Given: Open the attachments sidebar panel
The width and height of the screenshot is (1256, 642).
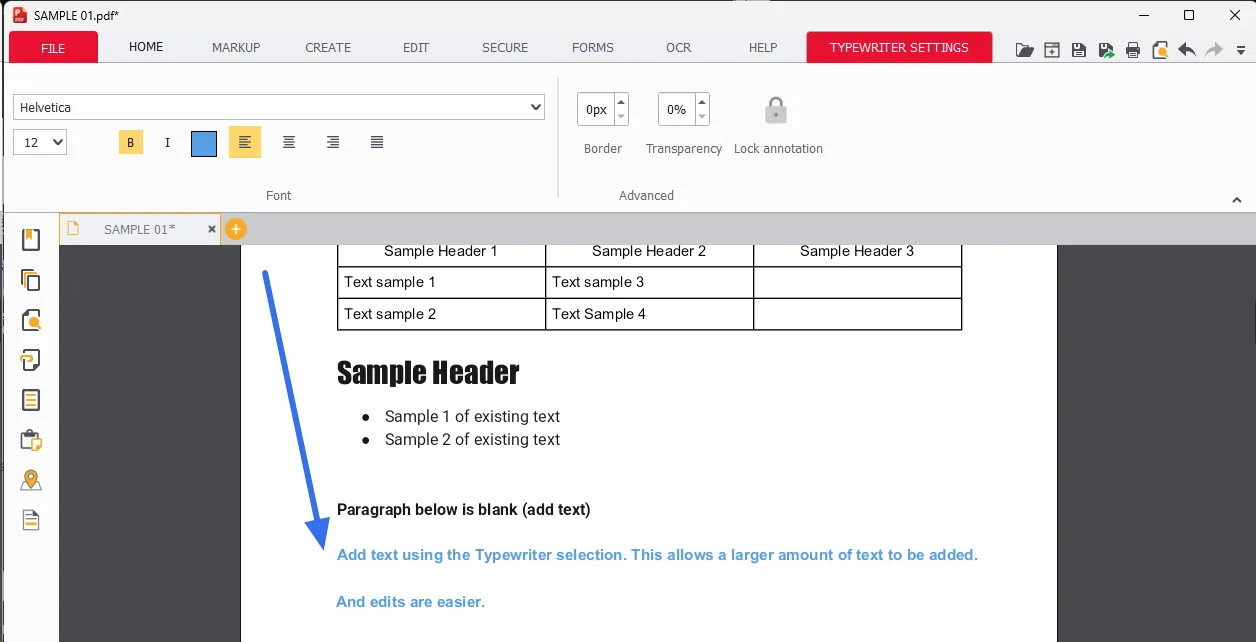Looking at the screenshot, I should (31, 360).
